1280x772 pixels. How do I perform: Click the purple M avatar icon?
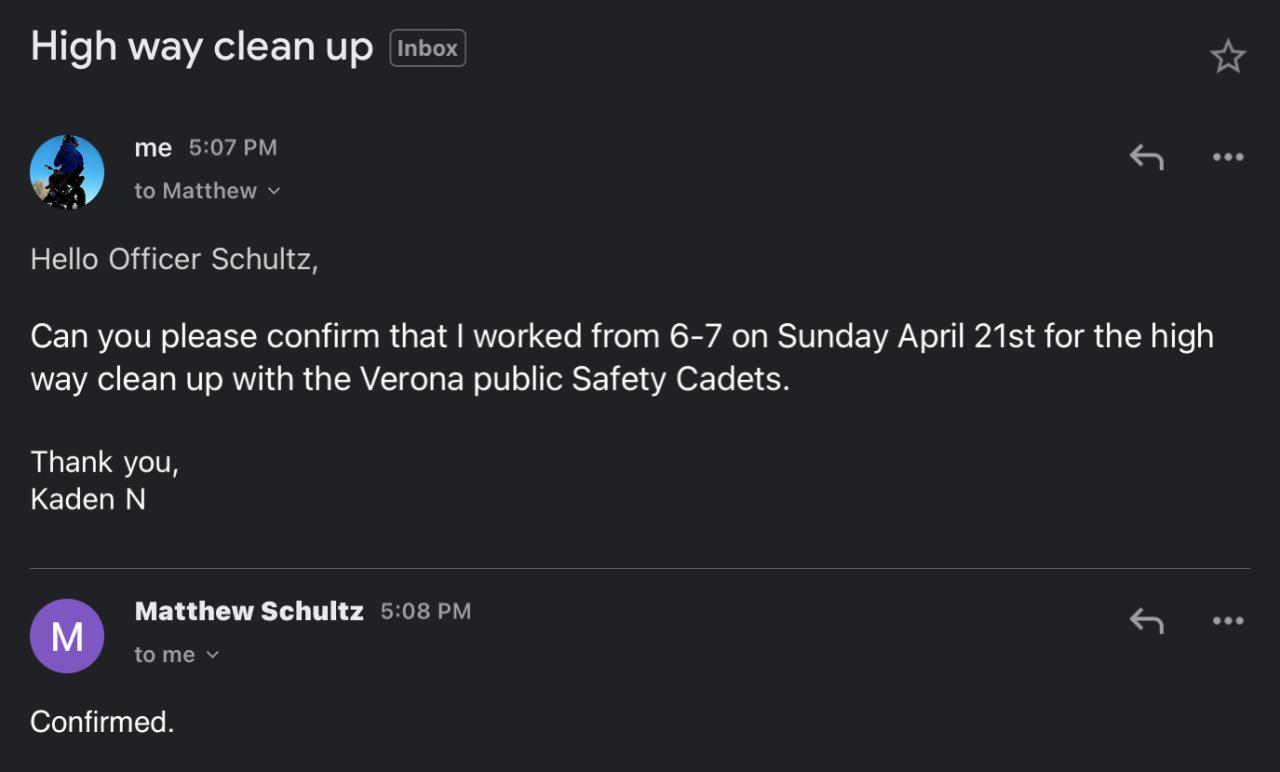coord(67,636)
